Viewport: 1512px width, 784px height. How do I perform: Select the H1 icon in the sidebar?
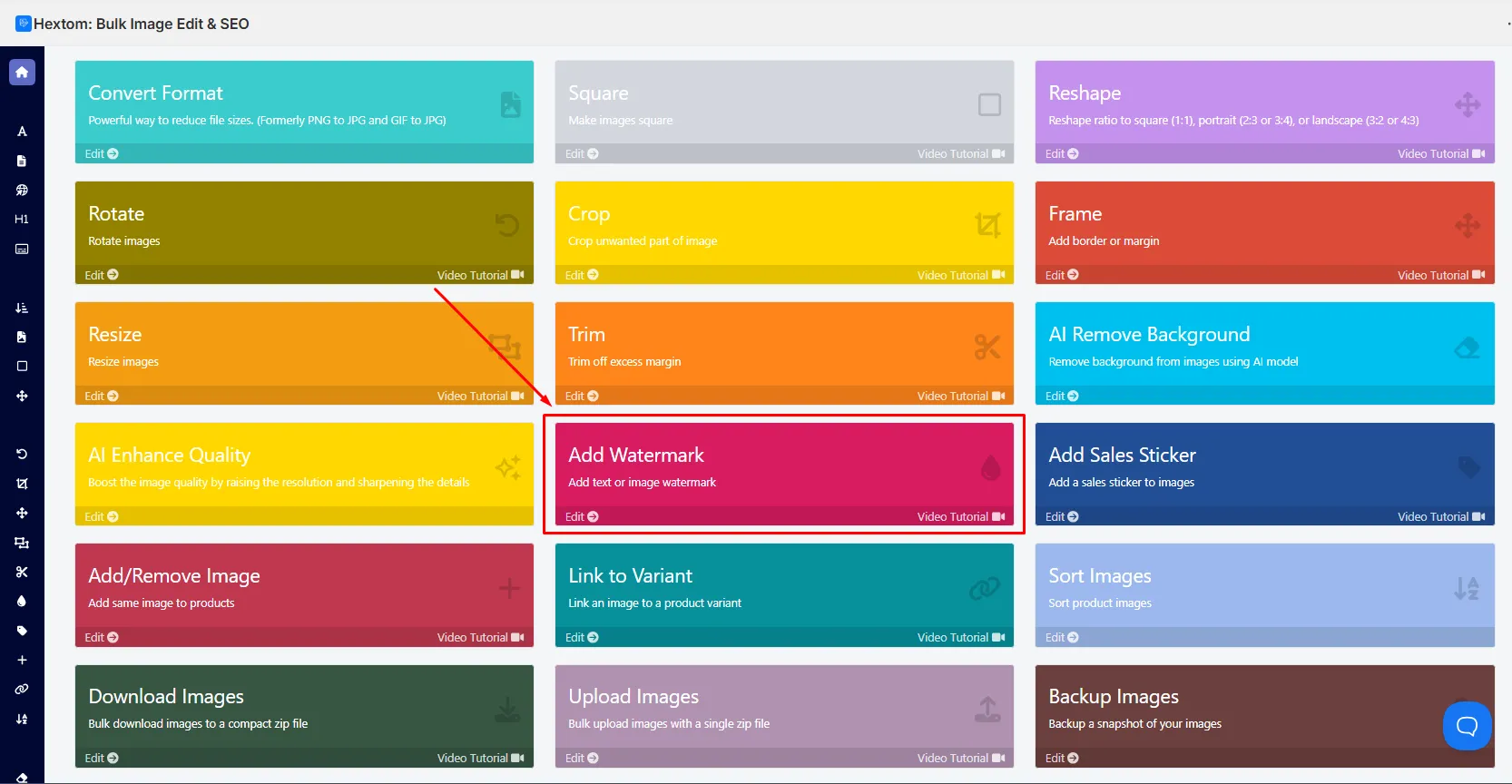click(22, 219)
